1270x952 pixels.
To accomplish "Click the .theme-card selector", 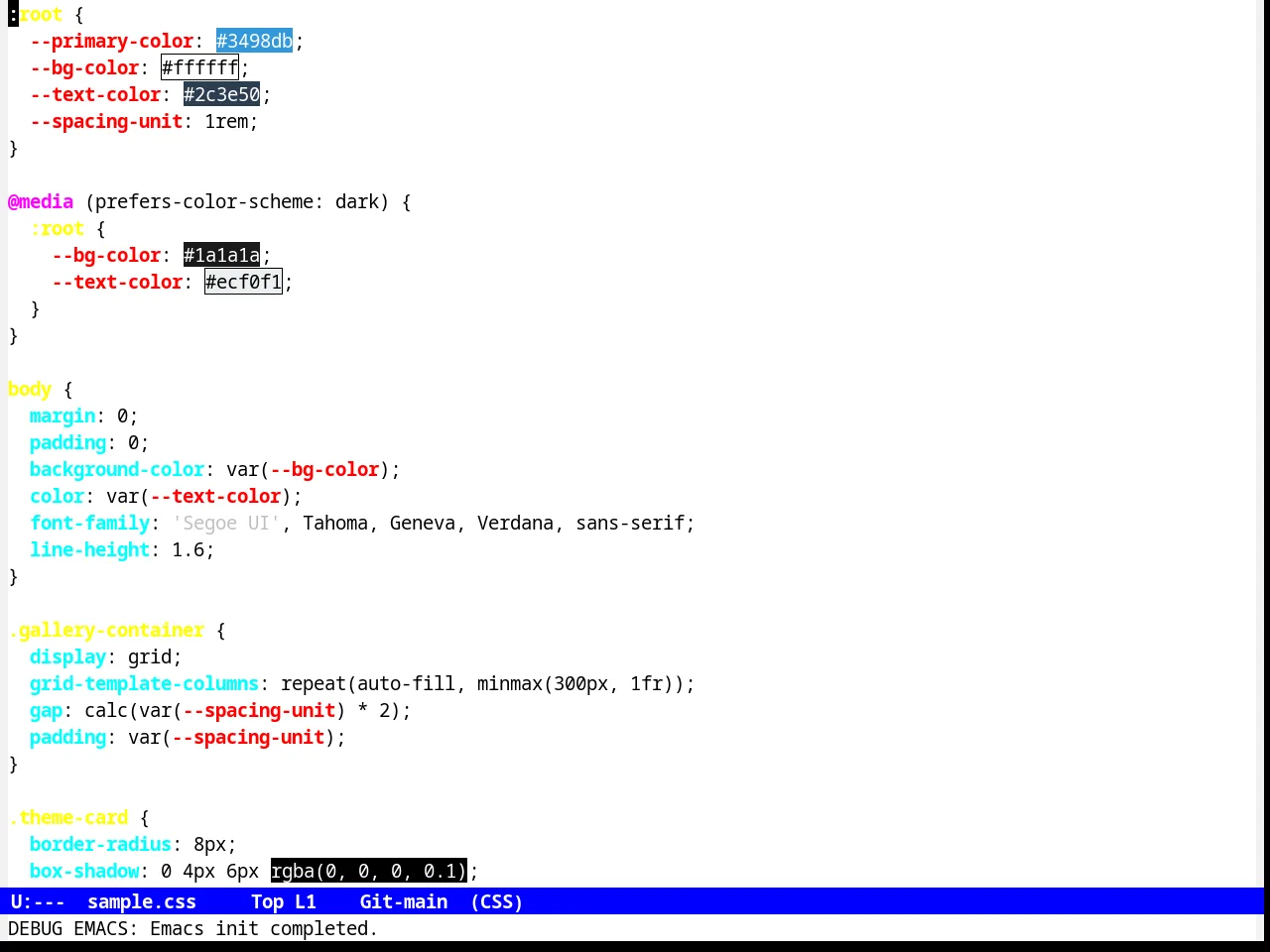I will pyautogui.click(x=68, y=817).
